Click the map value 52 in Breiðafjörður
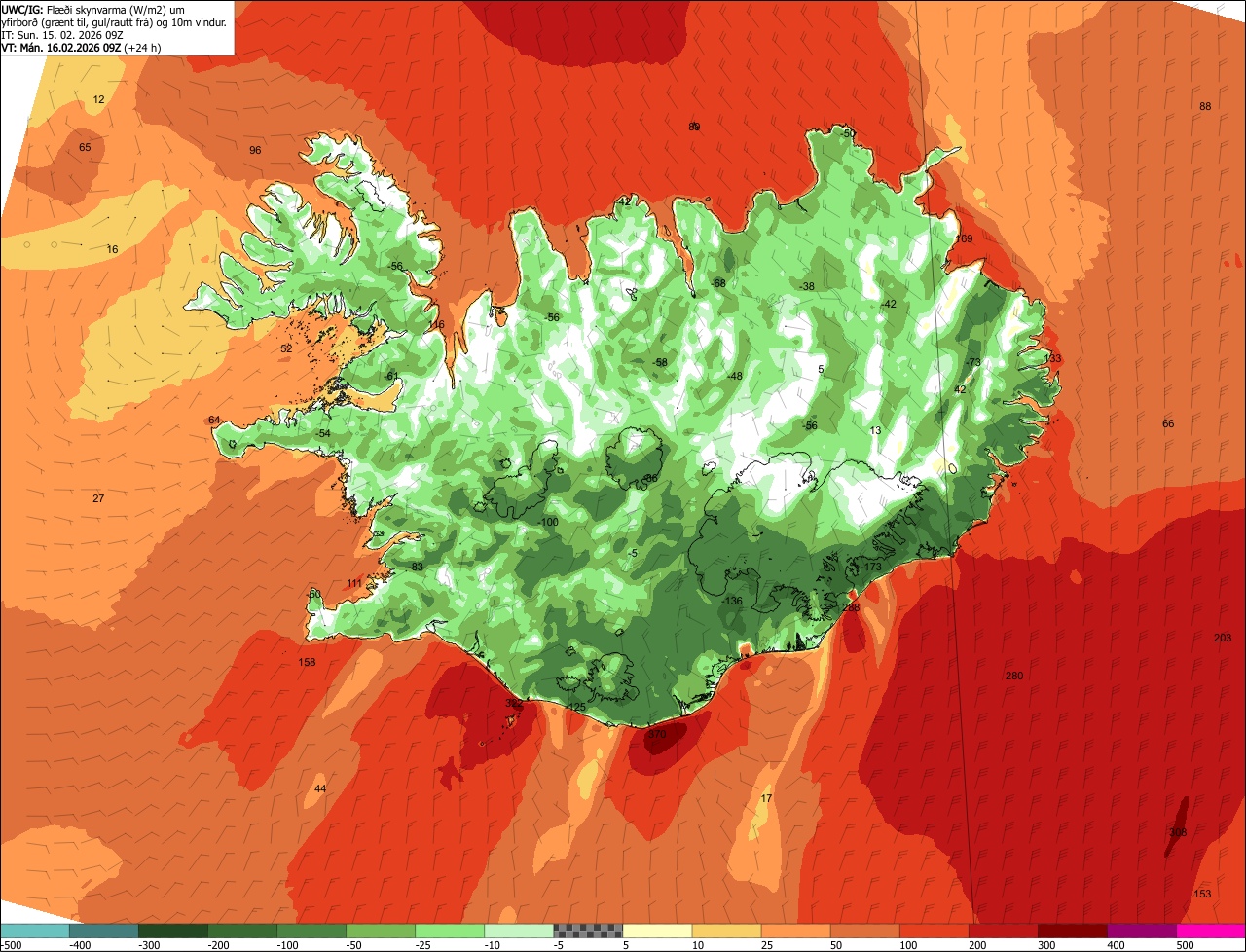This screenshot has width=1246, height=952. 286,348
